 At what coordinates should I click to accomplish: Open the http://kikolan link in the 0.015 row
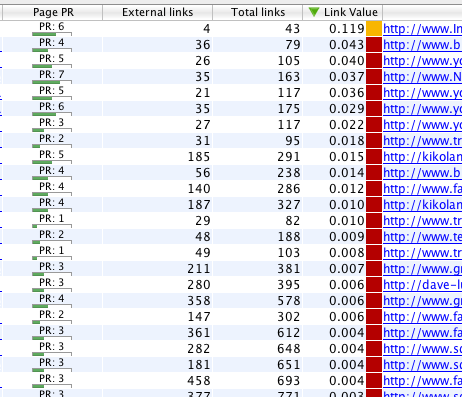tap(422, 157)
